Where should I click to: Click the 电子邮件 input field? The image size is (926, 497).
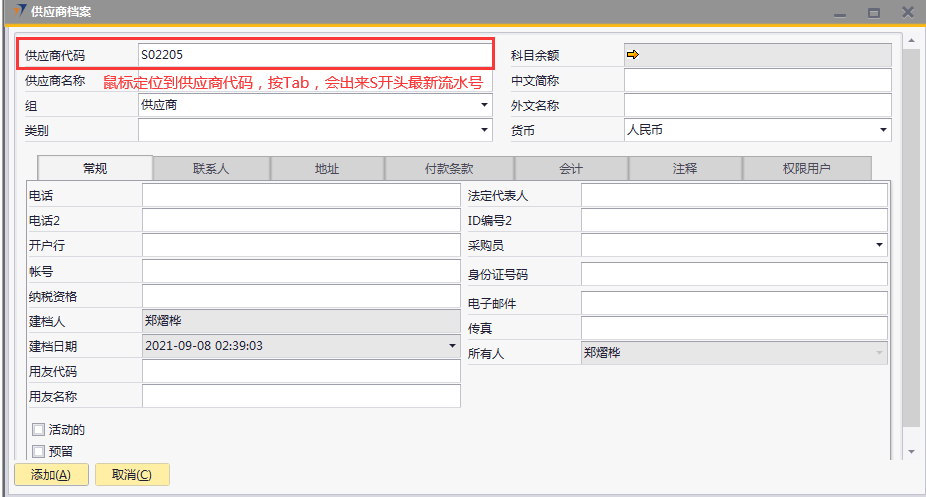click(734, 303)
